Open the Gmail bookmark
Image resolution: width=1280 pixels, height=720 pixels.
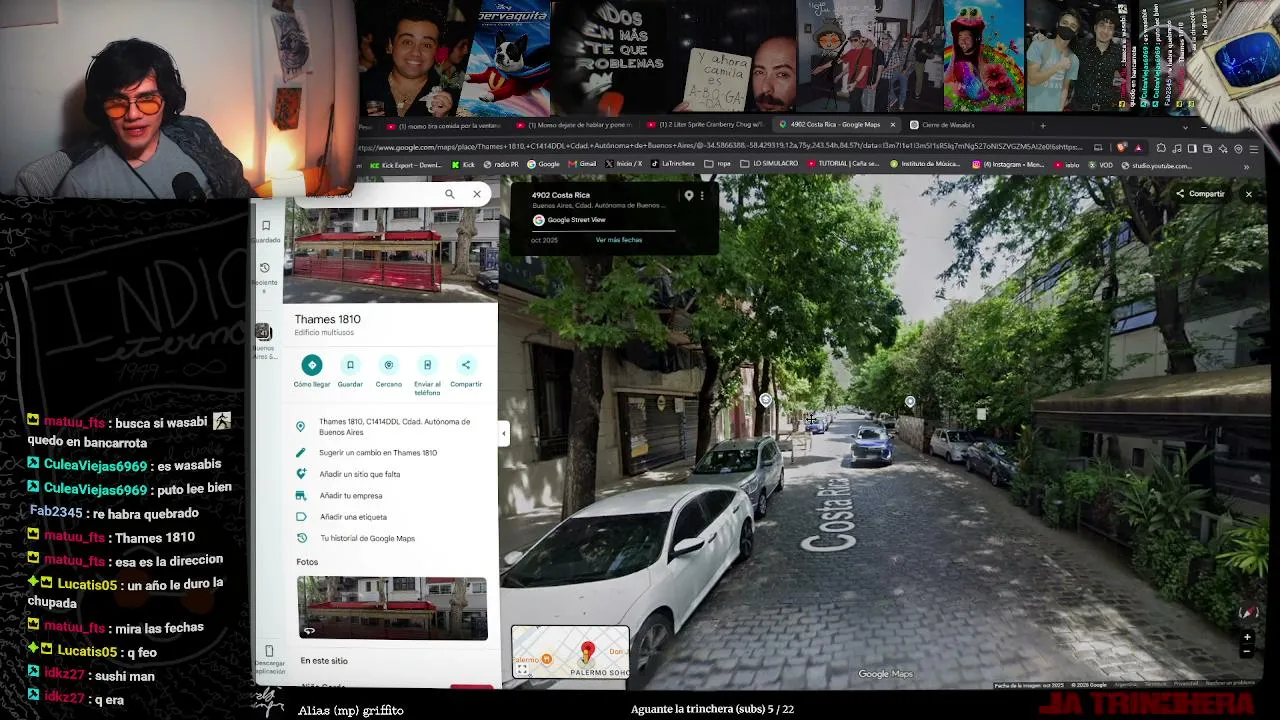coord(583,164)
